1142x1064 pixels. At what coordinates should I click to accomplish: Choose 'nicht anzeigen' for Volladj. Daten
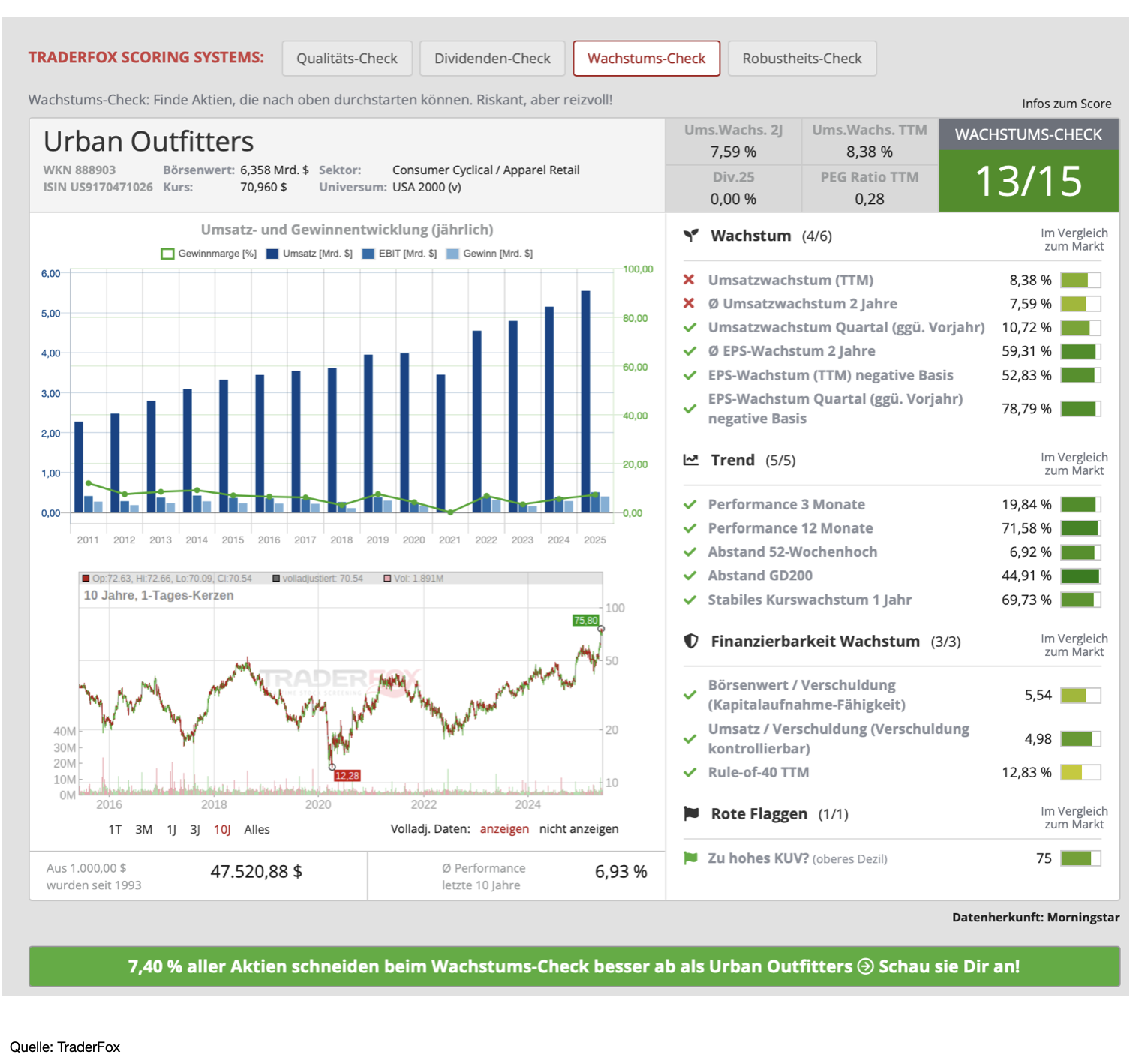pyautogui.click(x=579, y=828)
